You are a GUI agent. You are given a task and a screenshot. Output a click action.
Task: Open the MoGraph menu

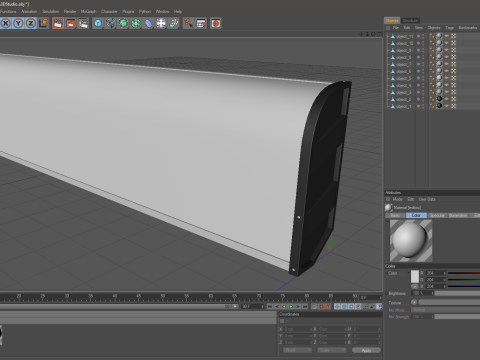[x=89, y=11]
